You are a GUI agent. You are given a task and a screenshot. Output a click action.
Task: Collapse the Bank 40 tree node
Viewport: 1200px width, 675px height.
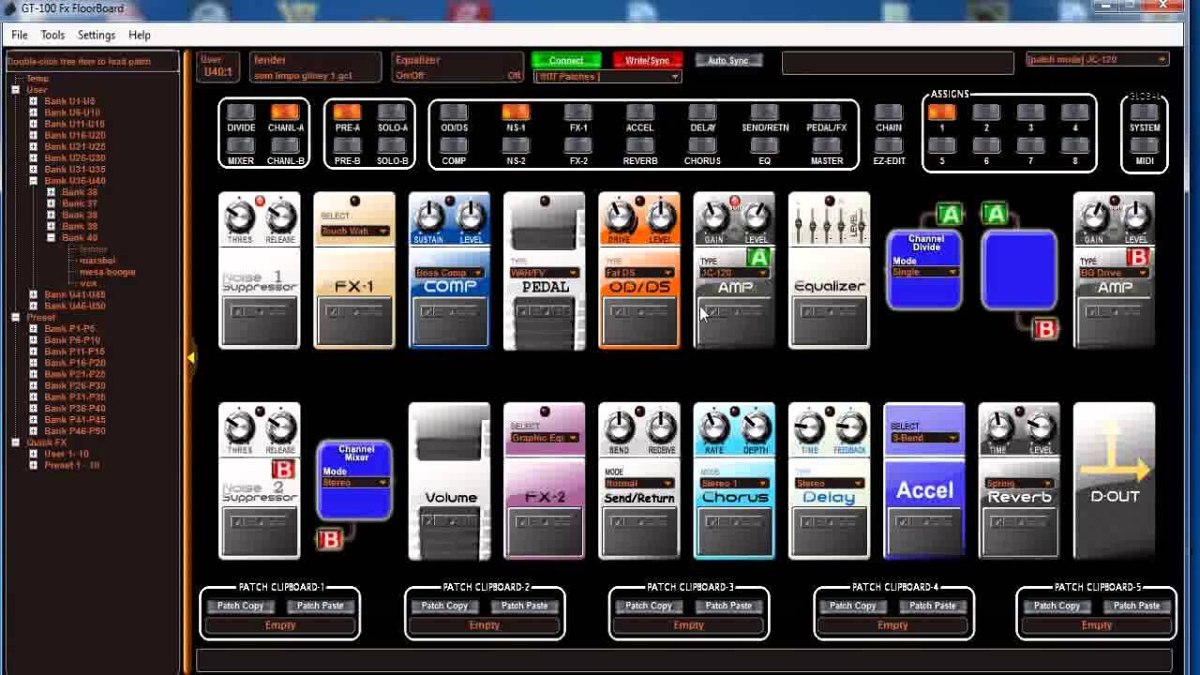(x=51, y=237)
